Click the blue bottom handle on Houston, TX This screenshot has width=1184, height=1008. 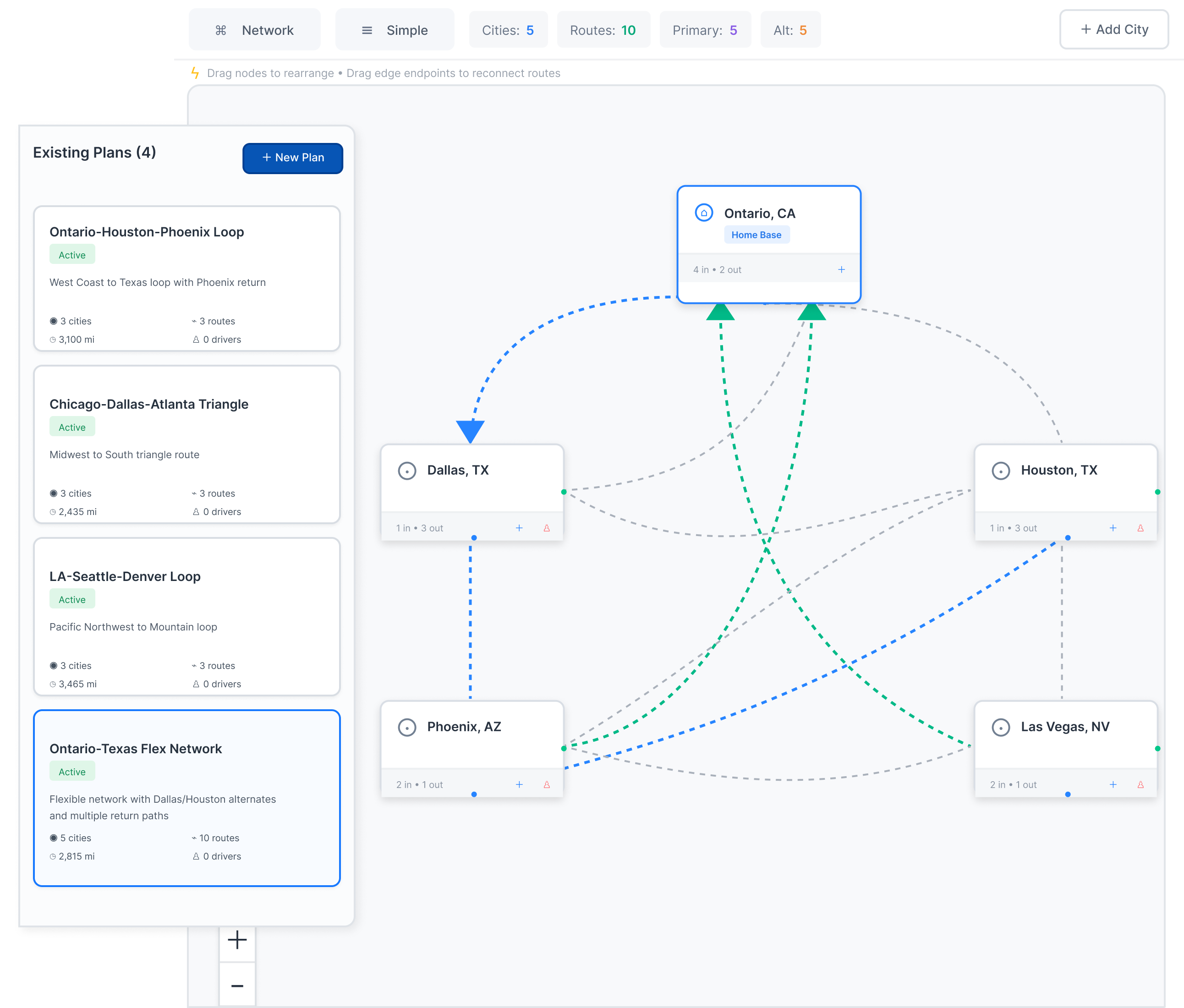pos(1068,538)
